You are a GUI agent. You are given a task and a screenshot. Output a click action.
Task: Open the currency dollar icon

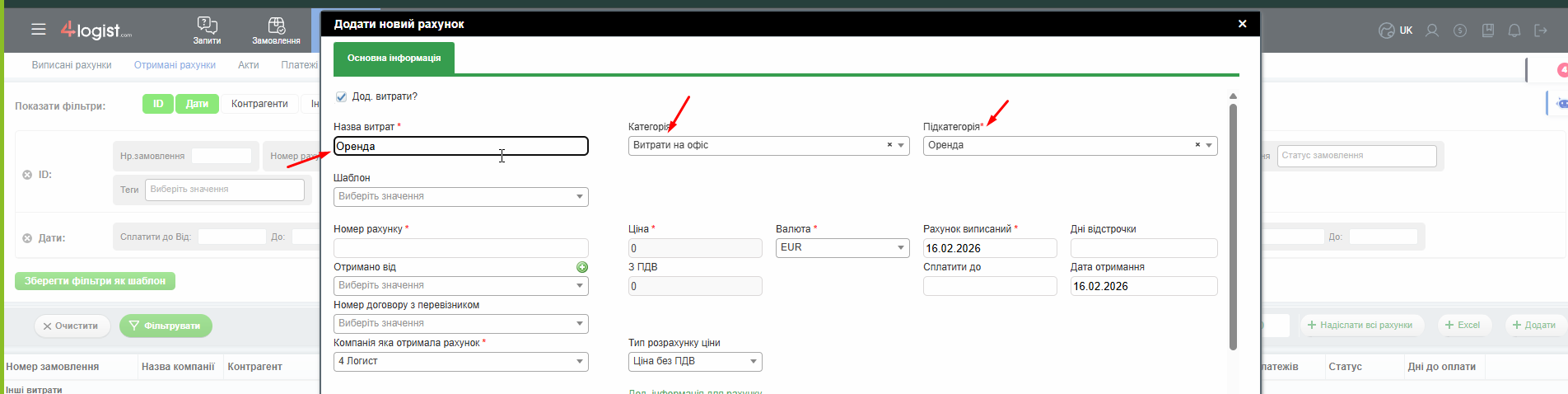pyautogui.click(x=1460, y=30)
